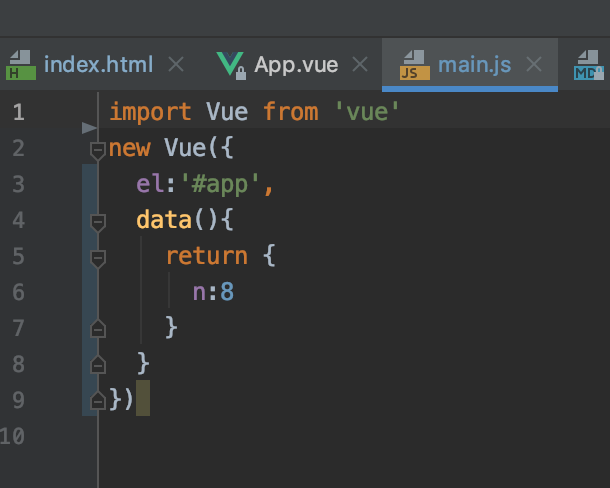Click the 'return' keyword on line 5
The height and width of the screenshot is (488, 610).
click(x=207, y=256)
